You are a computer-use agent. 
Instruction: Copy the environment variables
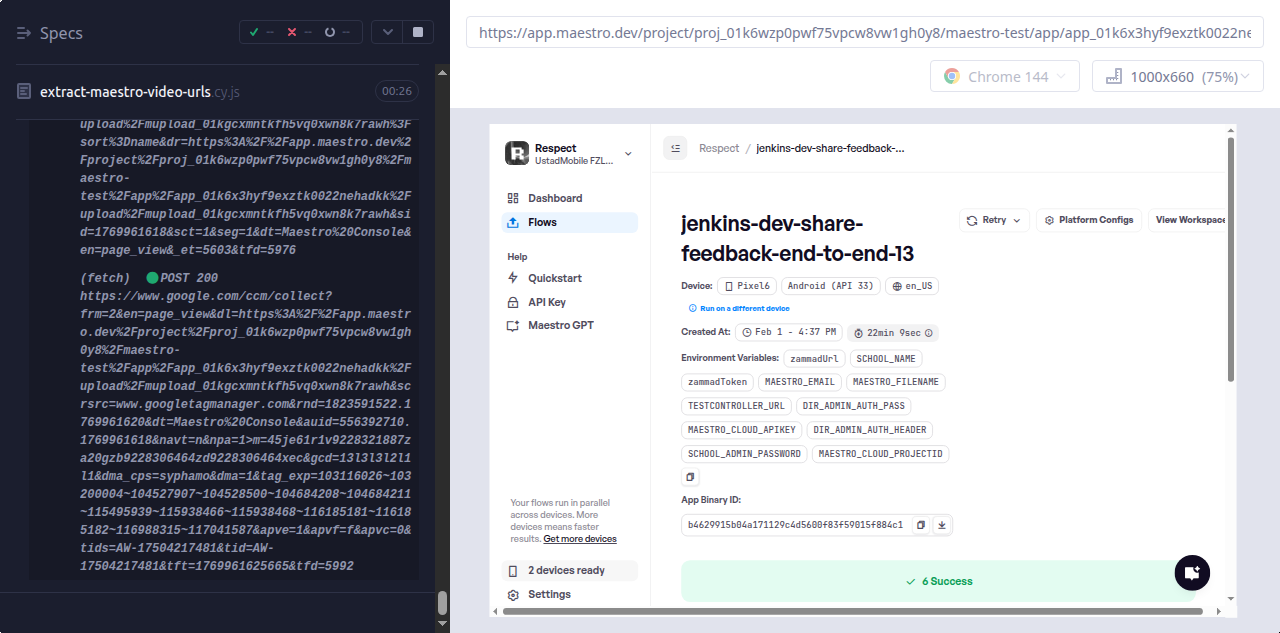click(690, 477)
